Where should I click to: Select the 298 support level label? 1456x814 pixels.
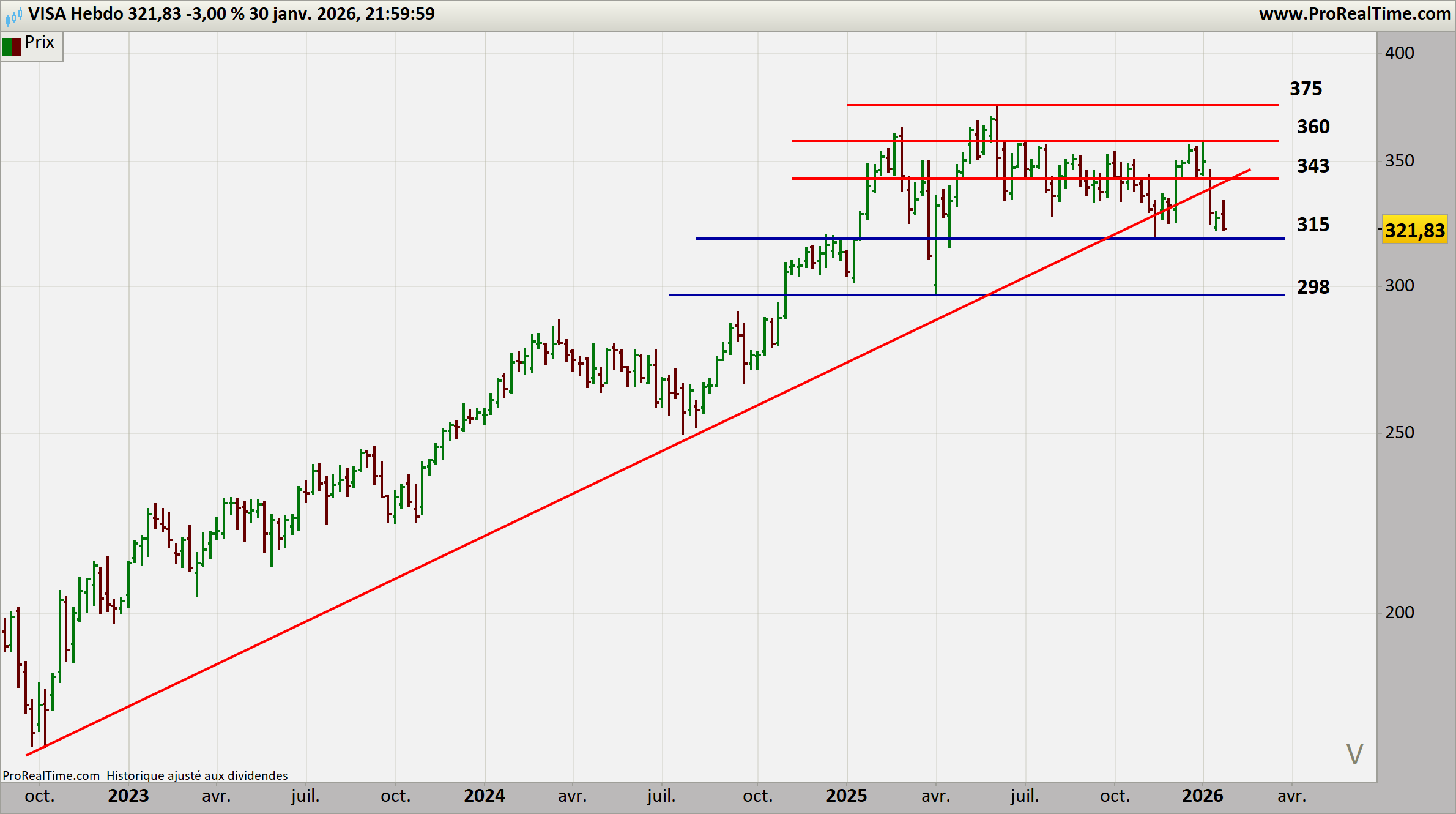[x=1313, y=287]
